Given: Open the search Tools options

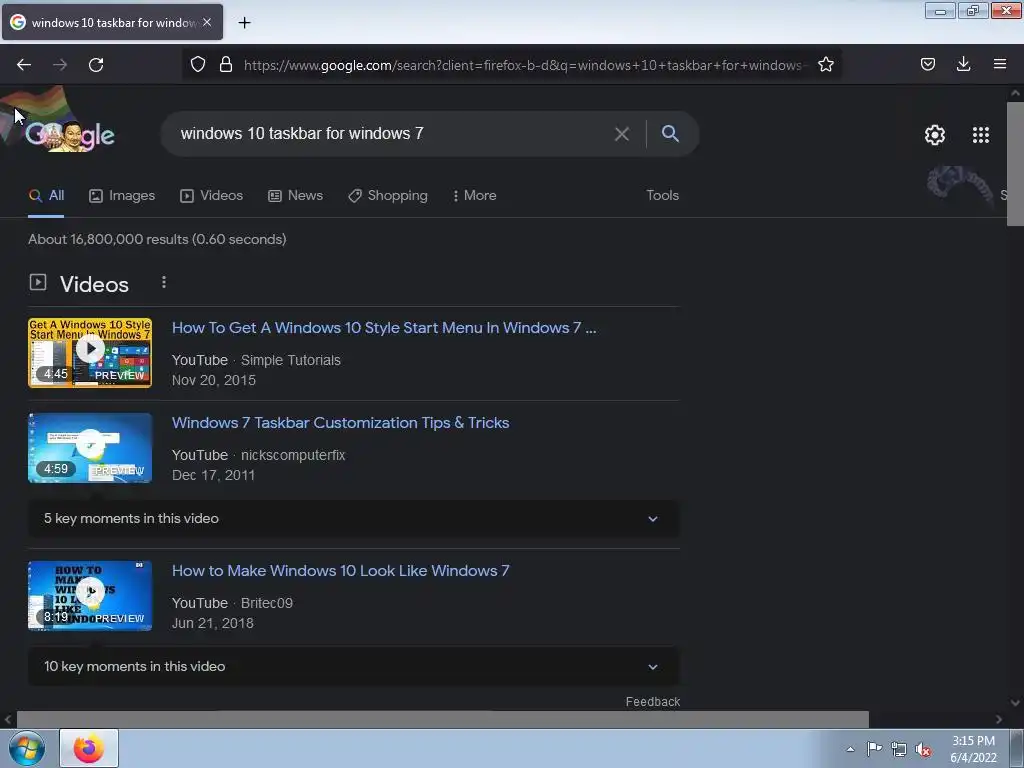Looking at the screenshot, I should [662, 195].
